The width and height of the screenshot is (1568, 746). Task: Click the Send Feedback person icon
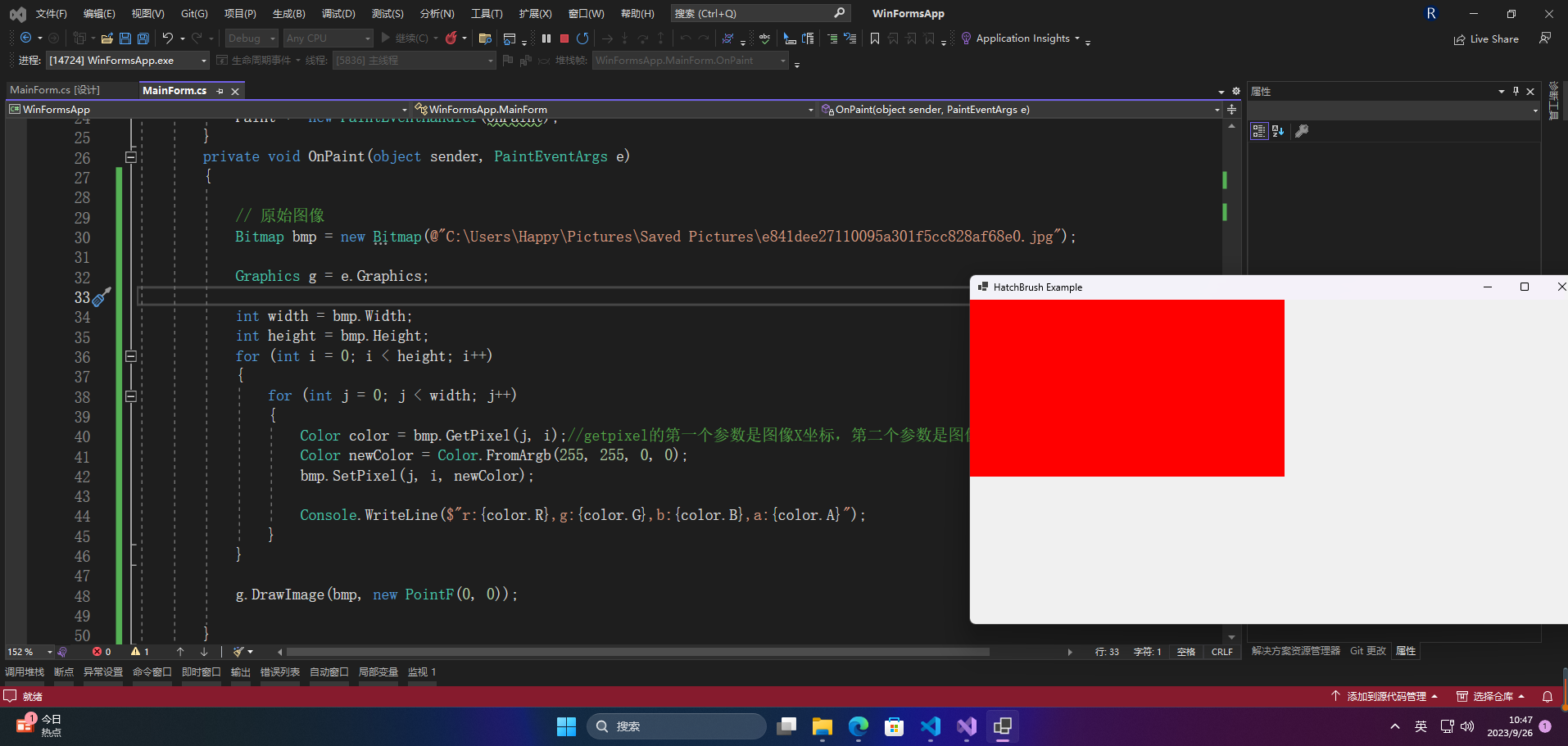[x=1545, y=38]
